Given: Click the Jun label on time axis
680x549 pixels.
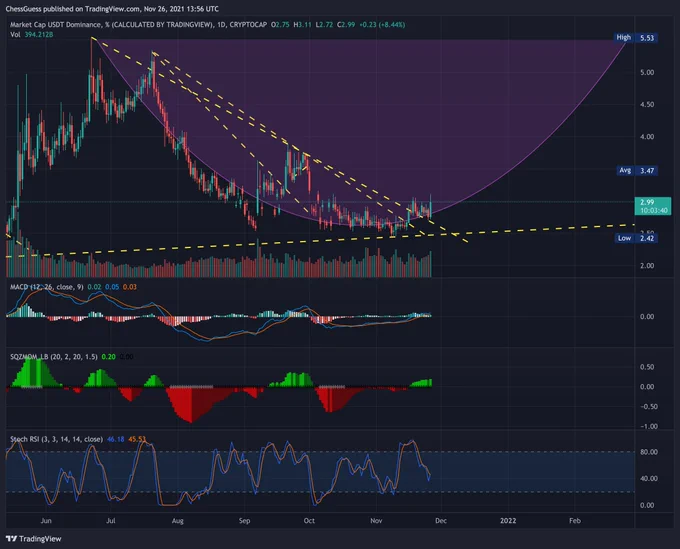Looking at the screenshot, I should point(46,520).
